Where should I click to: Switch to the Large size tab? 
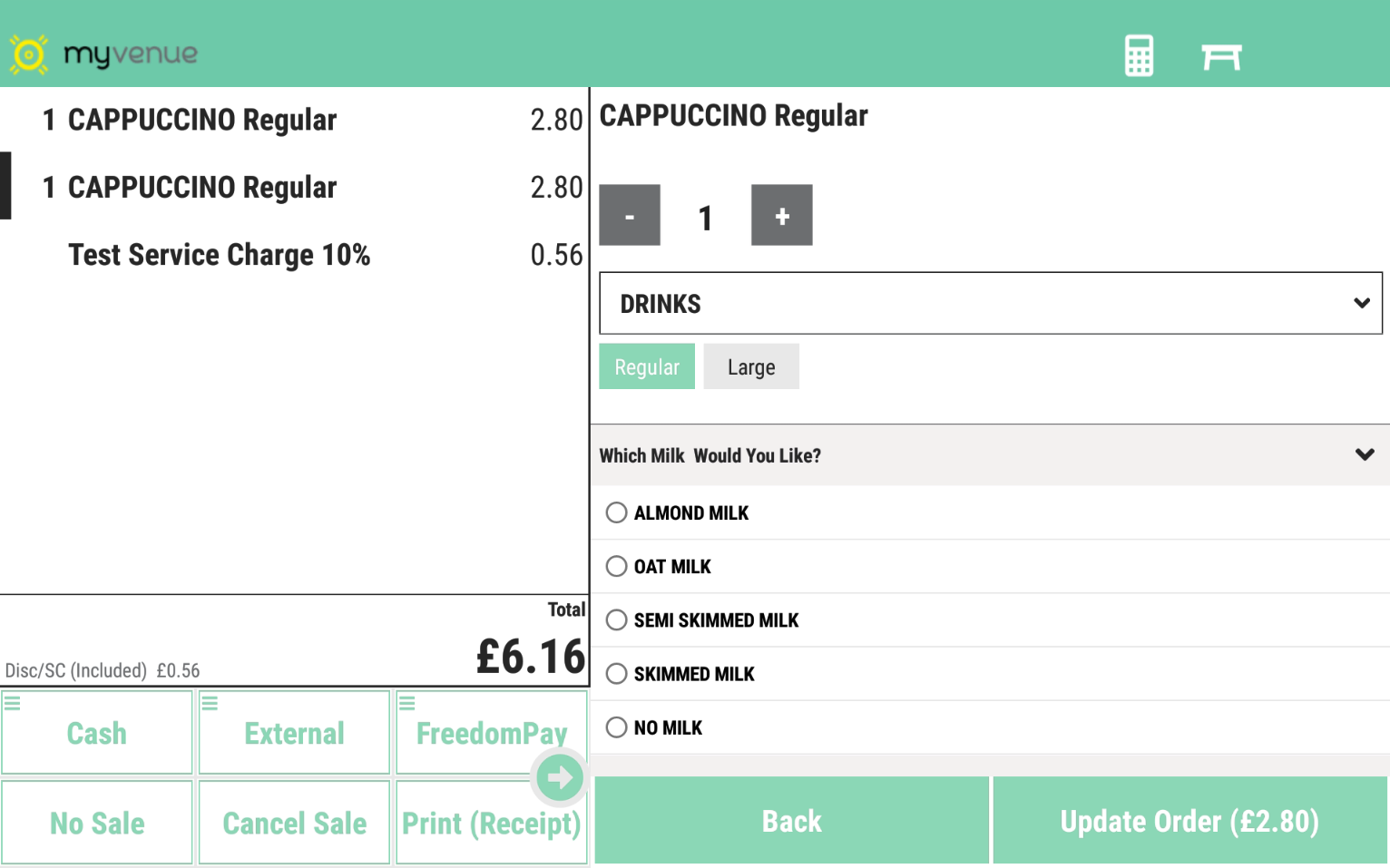751,366
